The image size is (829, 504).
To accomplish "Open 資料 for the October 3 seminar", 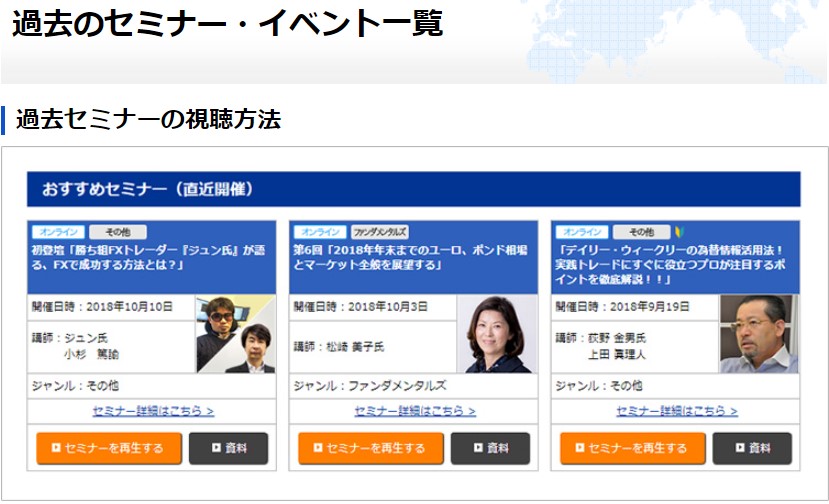I will point(490,448).
